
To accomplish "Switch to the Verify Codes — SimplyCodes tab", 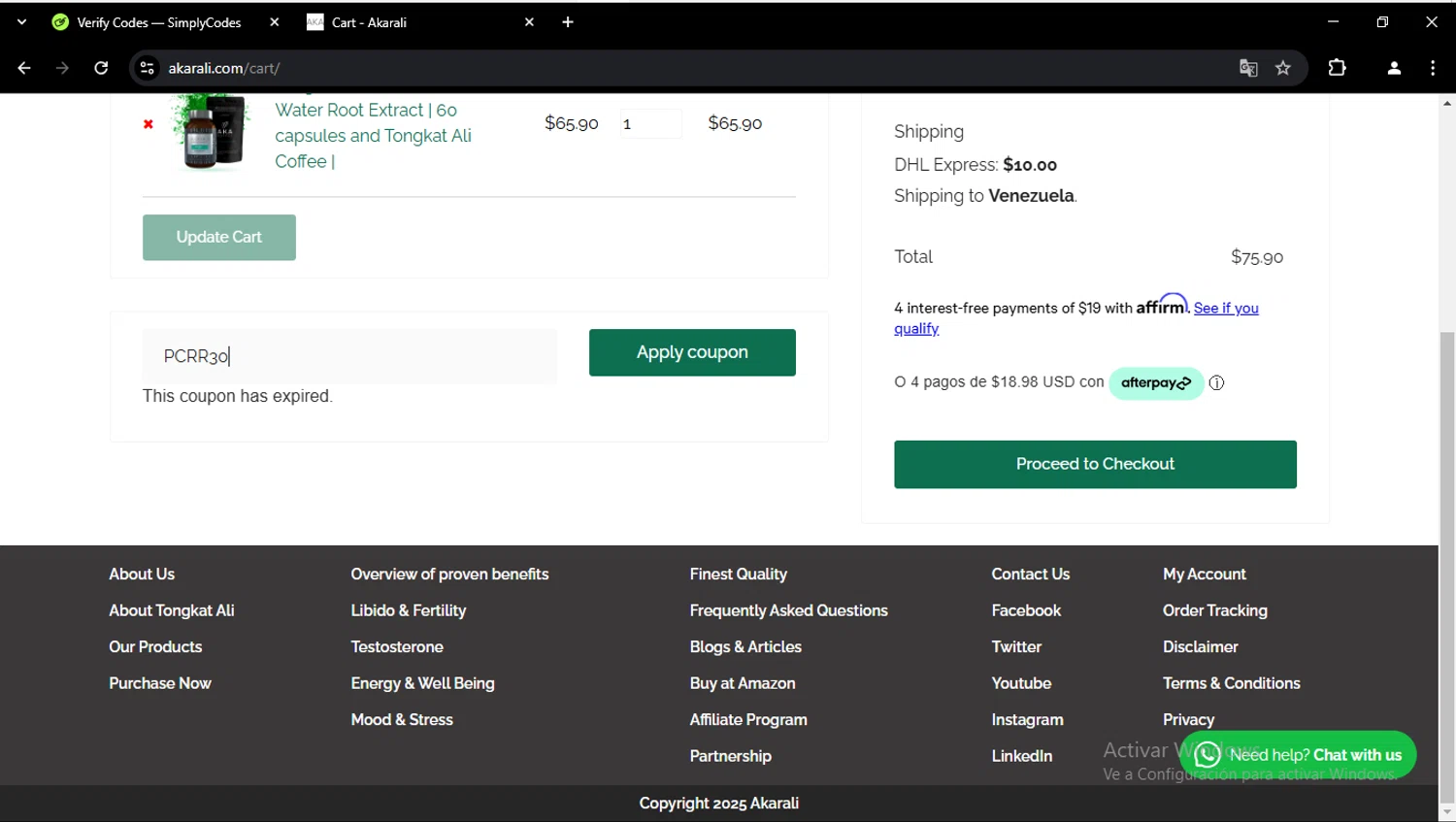I will 158,22.
